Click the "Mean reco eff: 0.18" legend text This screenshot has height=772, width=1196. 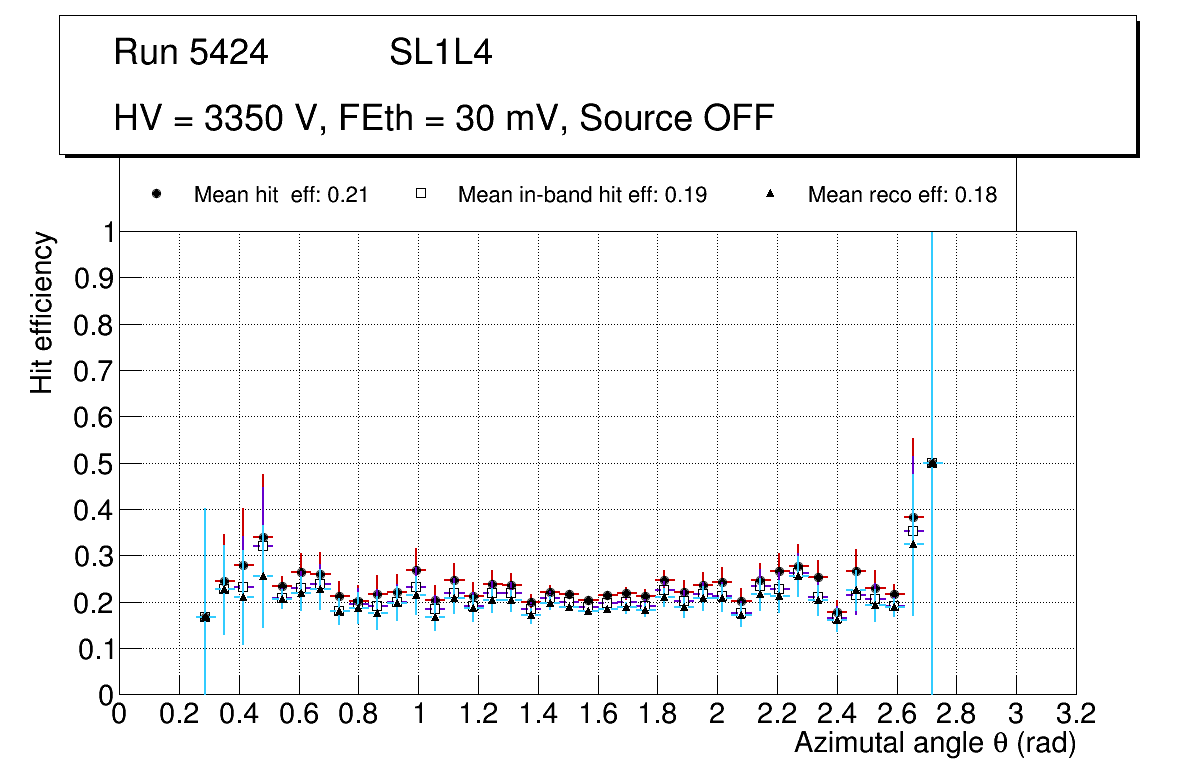[x=902, y=195]
